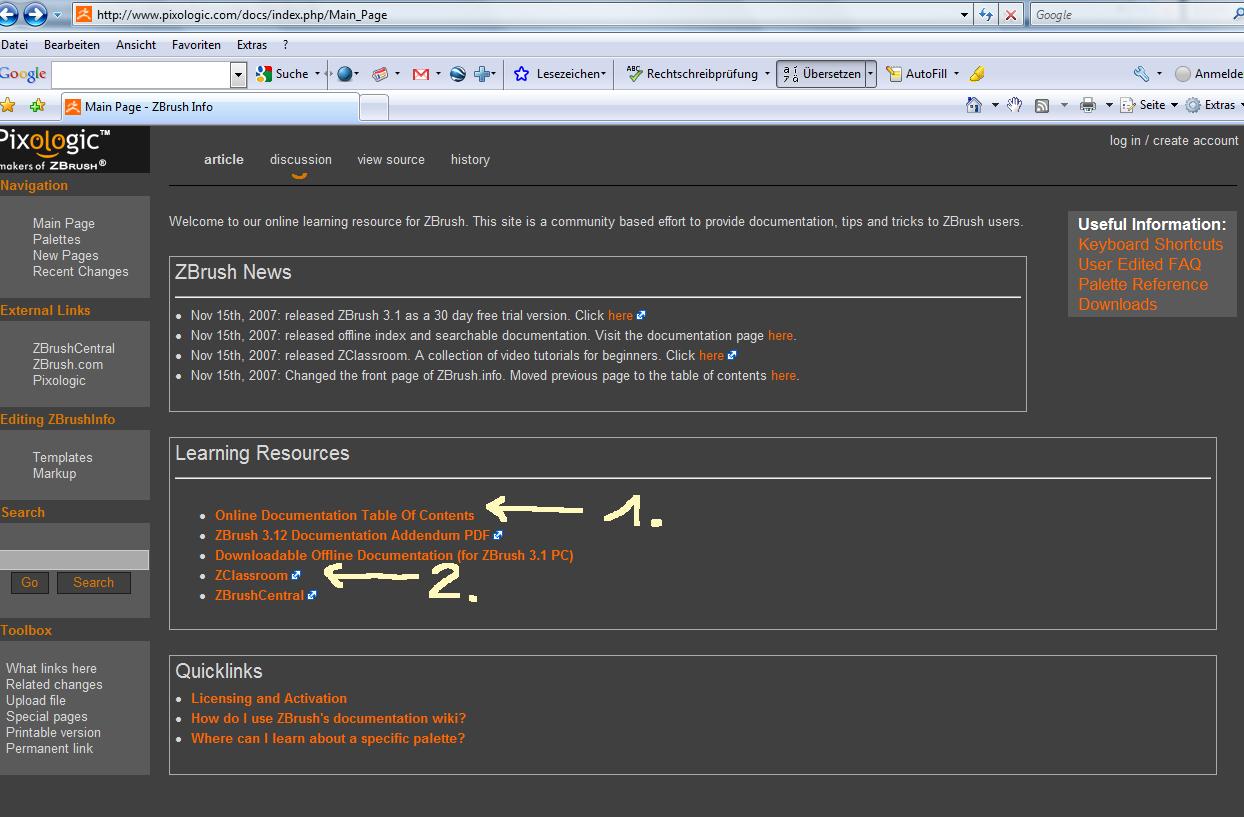Screen dimensions: 1244x817
Task: Stop loading with the red X icon
Action: click(1011, 14)
